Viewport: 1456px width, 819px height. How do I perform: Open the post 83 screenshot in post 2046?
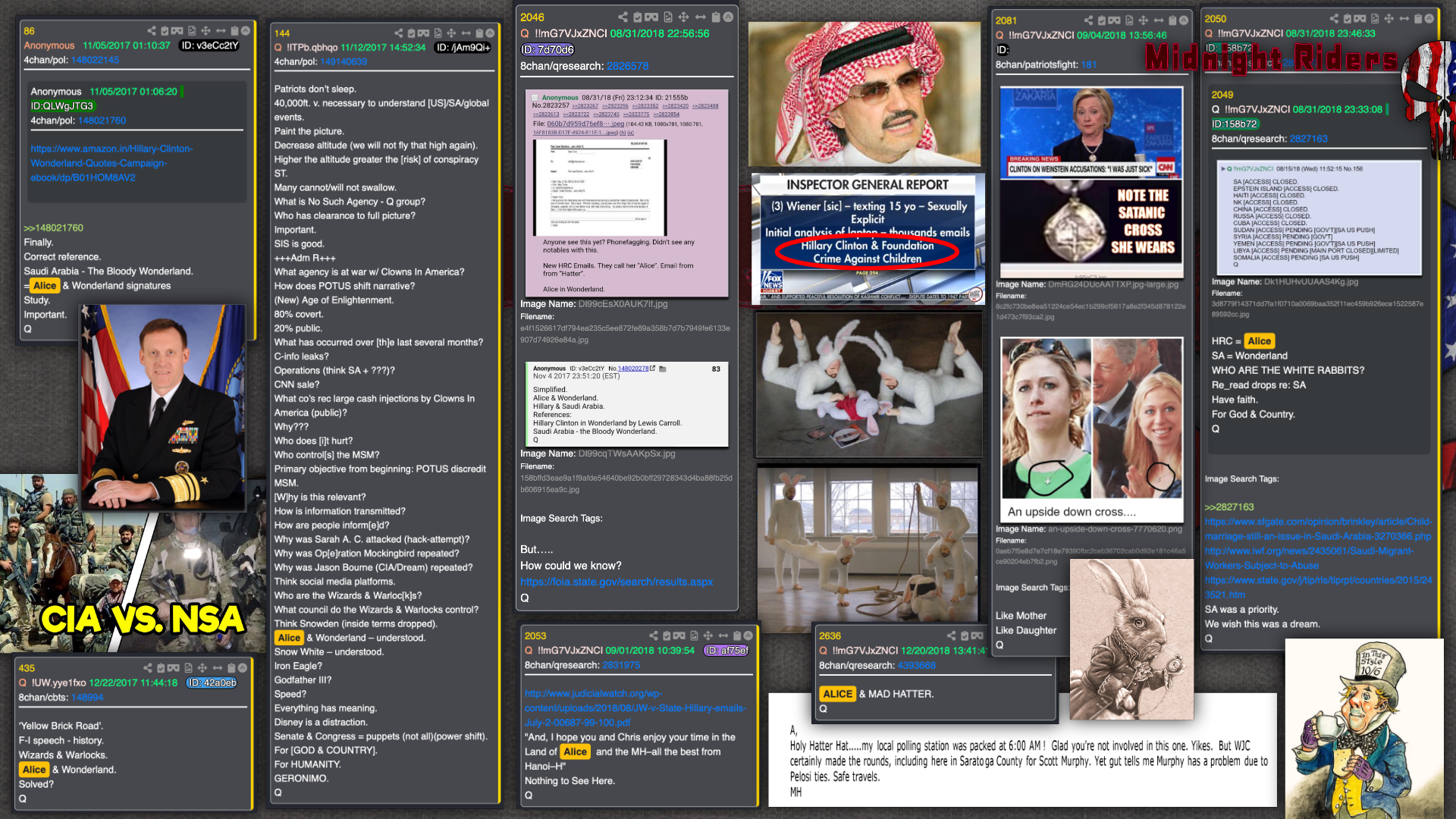(x=626, y=404)
